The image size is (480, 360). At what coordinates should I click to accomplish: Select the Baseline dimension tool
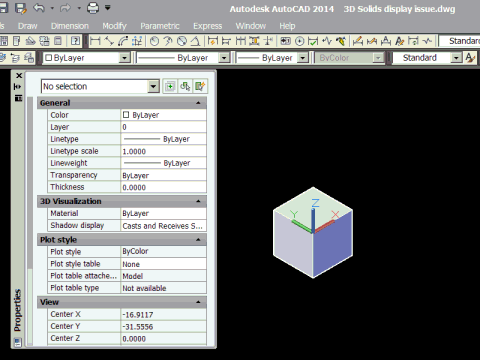click(226, 41)
